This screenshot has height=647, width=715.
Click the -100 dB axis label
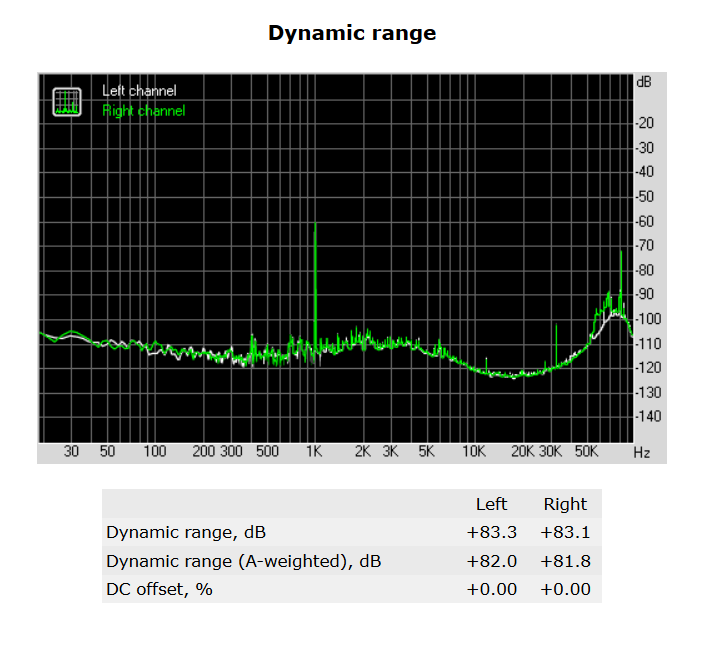click(648, 319)
